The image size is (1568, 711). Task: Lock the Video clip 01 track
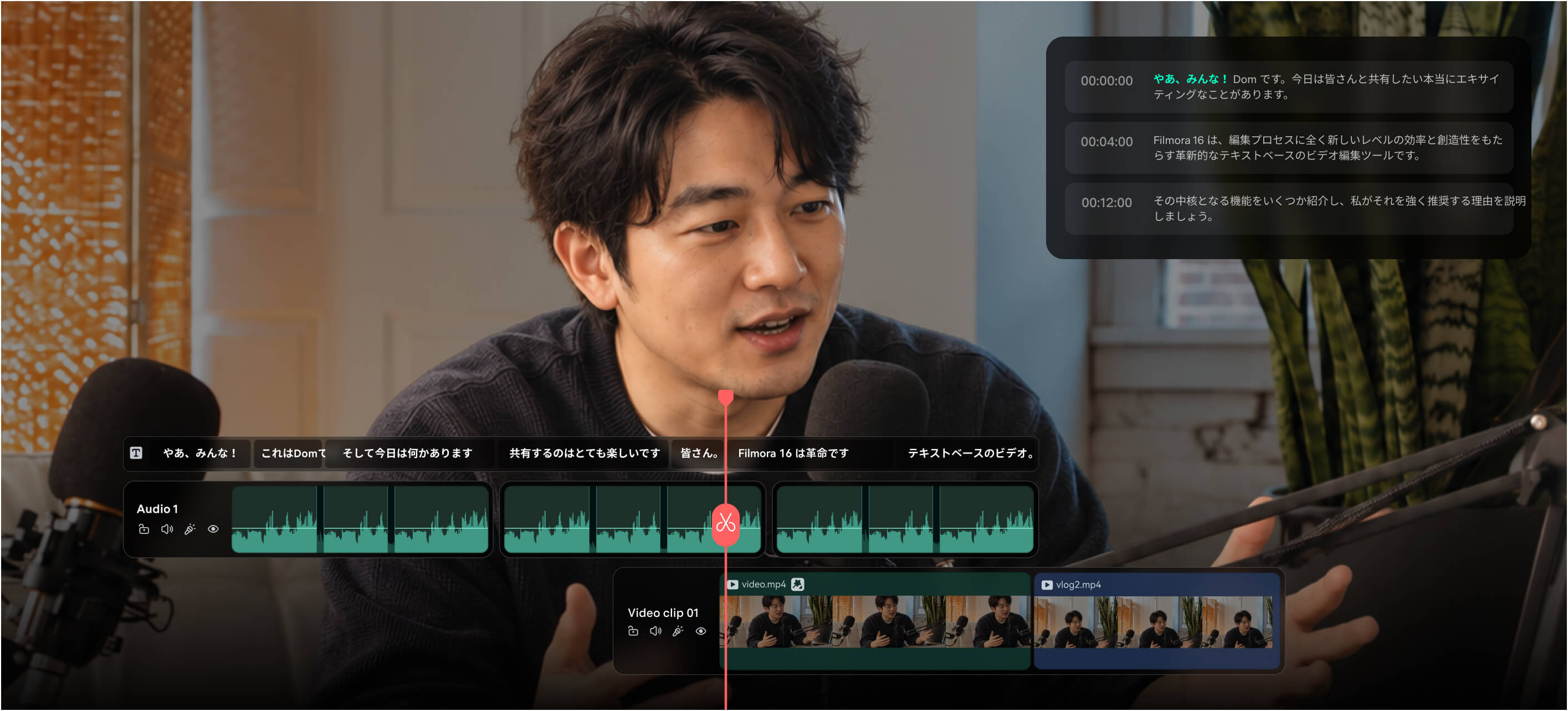(x=633, y=631)
